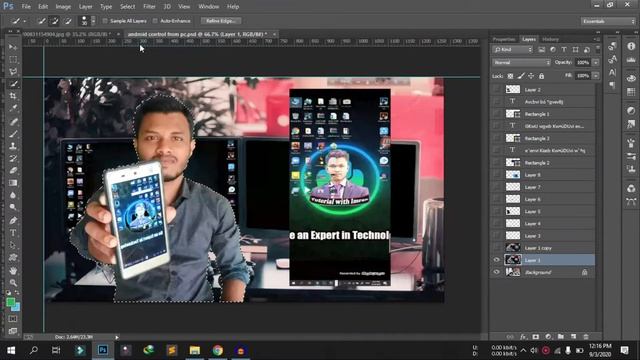The image size is (640, 360).
Task: Expand status bar info arrow
Action: 117,337
